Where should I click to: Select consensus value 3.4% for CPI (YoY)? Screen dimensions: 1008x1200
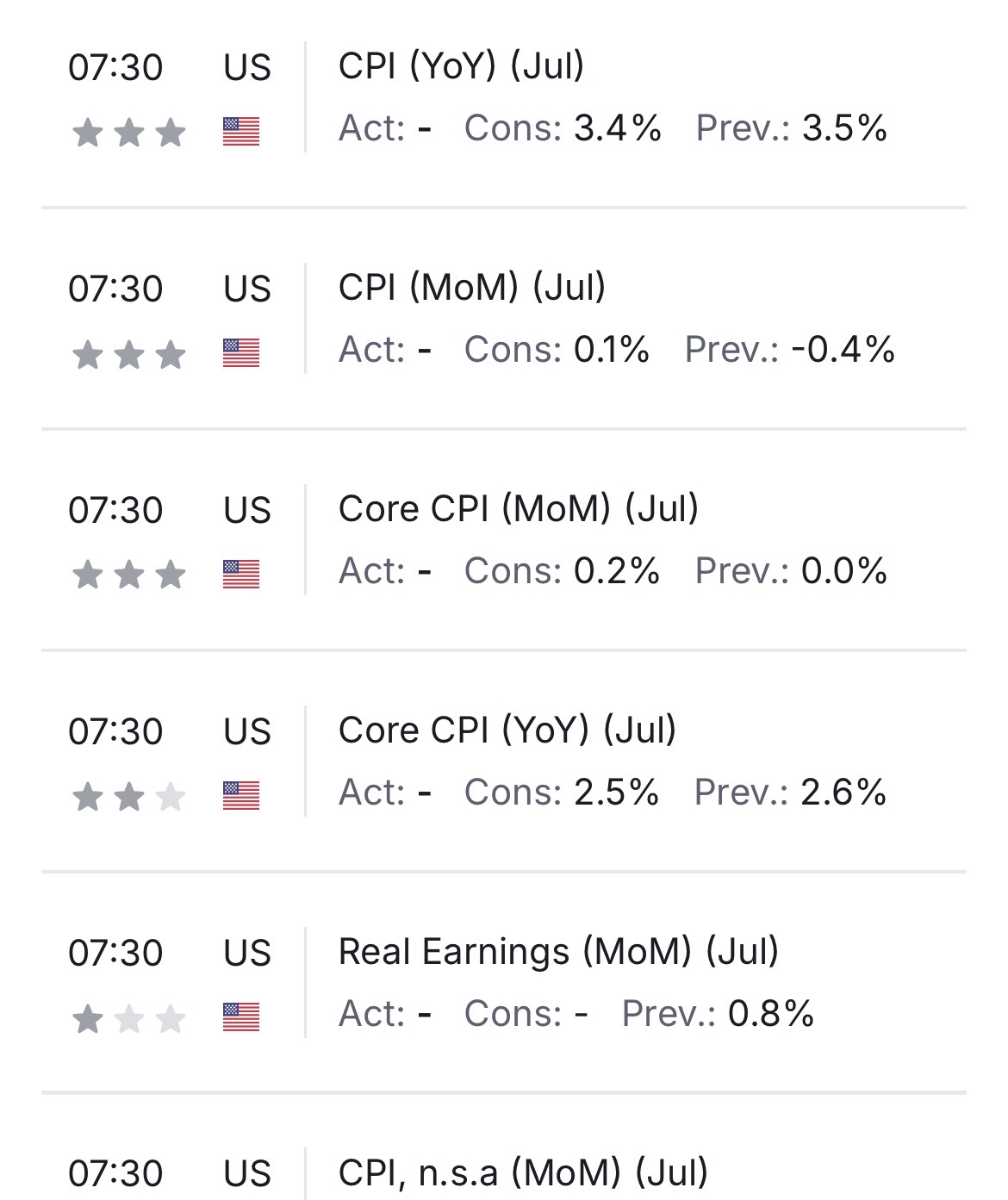[x=618, y=128]
